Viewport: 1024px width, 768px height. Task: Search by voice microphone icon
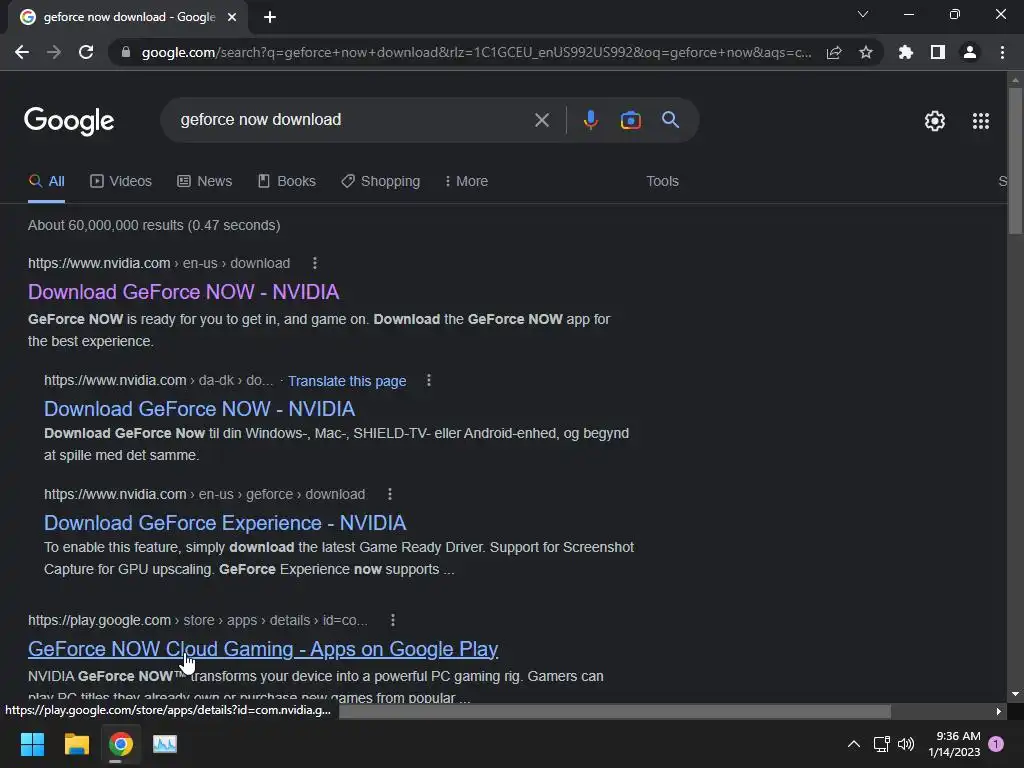(x=590, y=120)
